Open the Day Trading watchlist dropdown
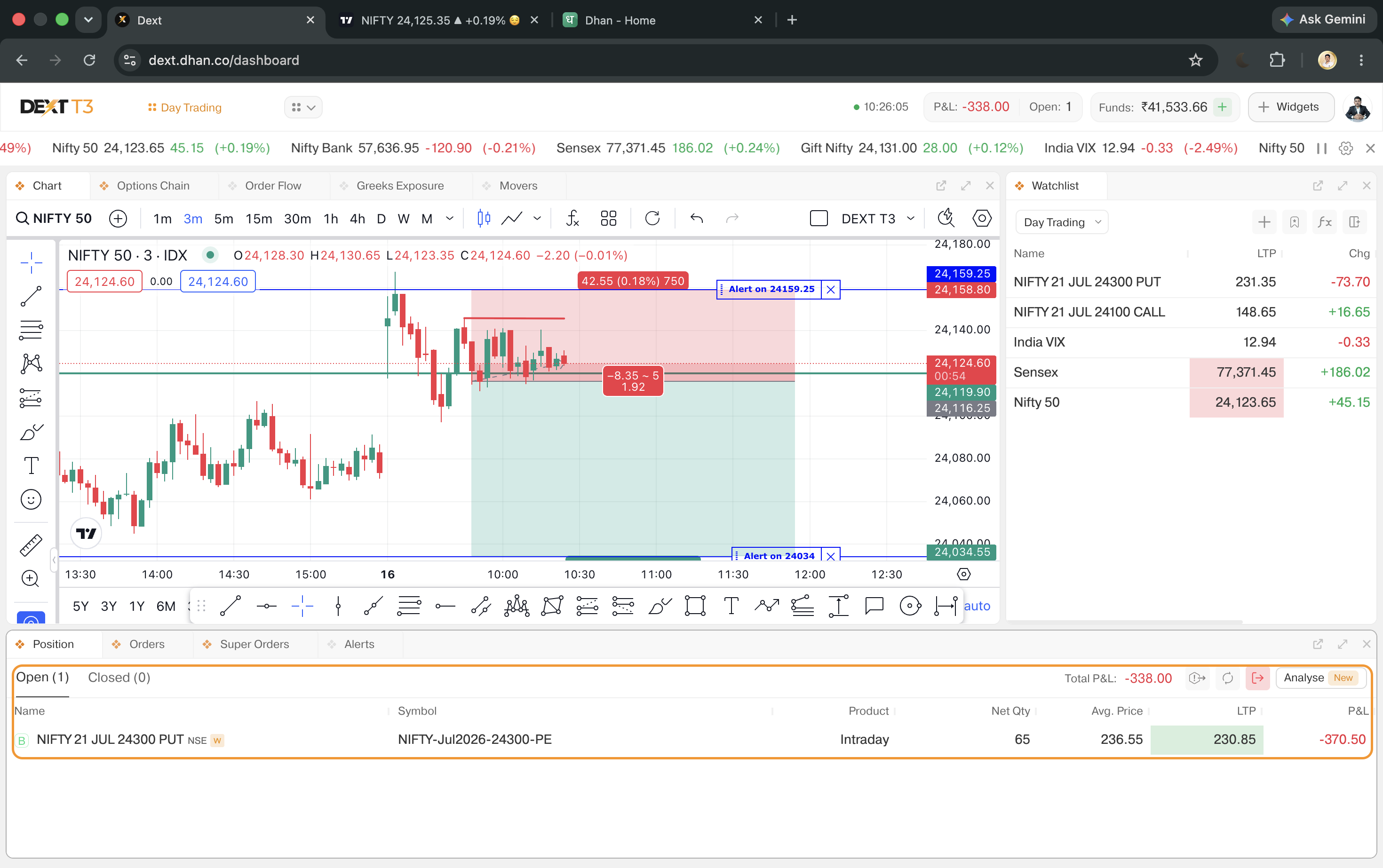 point(1062,222)
